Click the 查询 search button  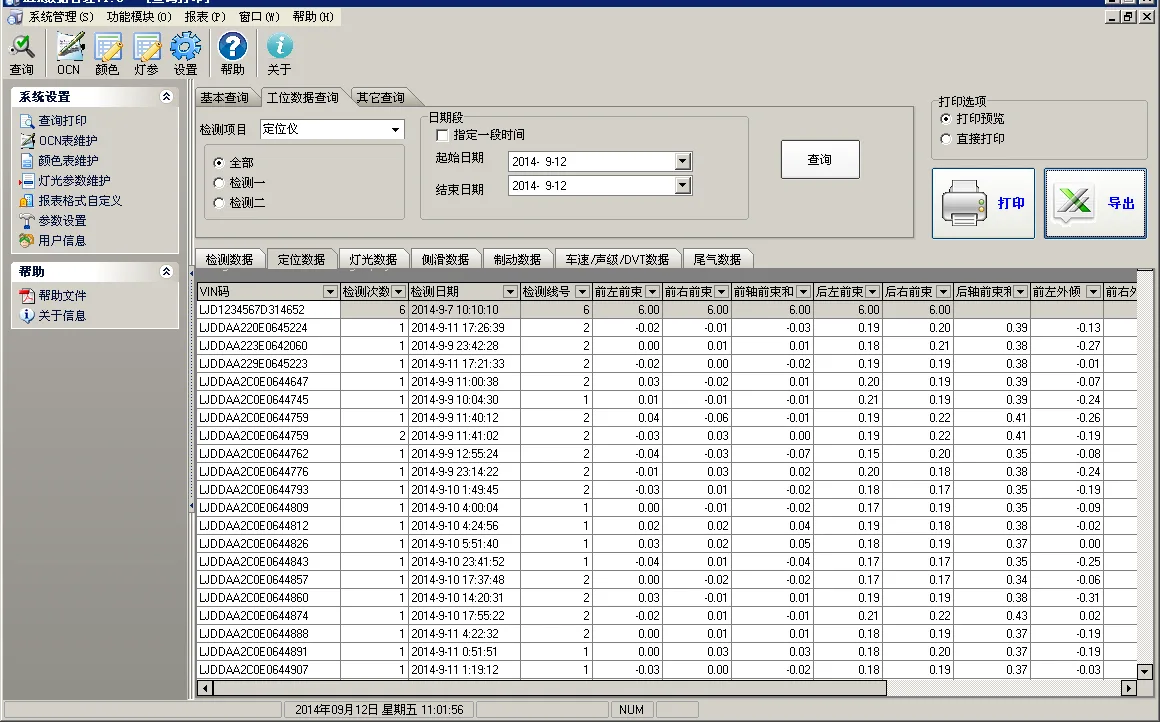820,160
